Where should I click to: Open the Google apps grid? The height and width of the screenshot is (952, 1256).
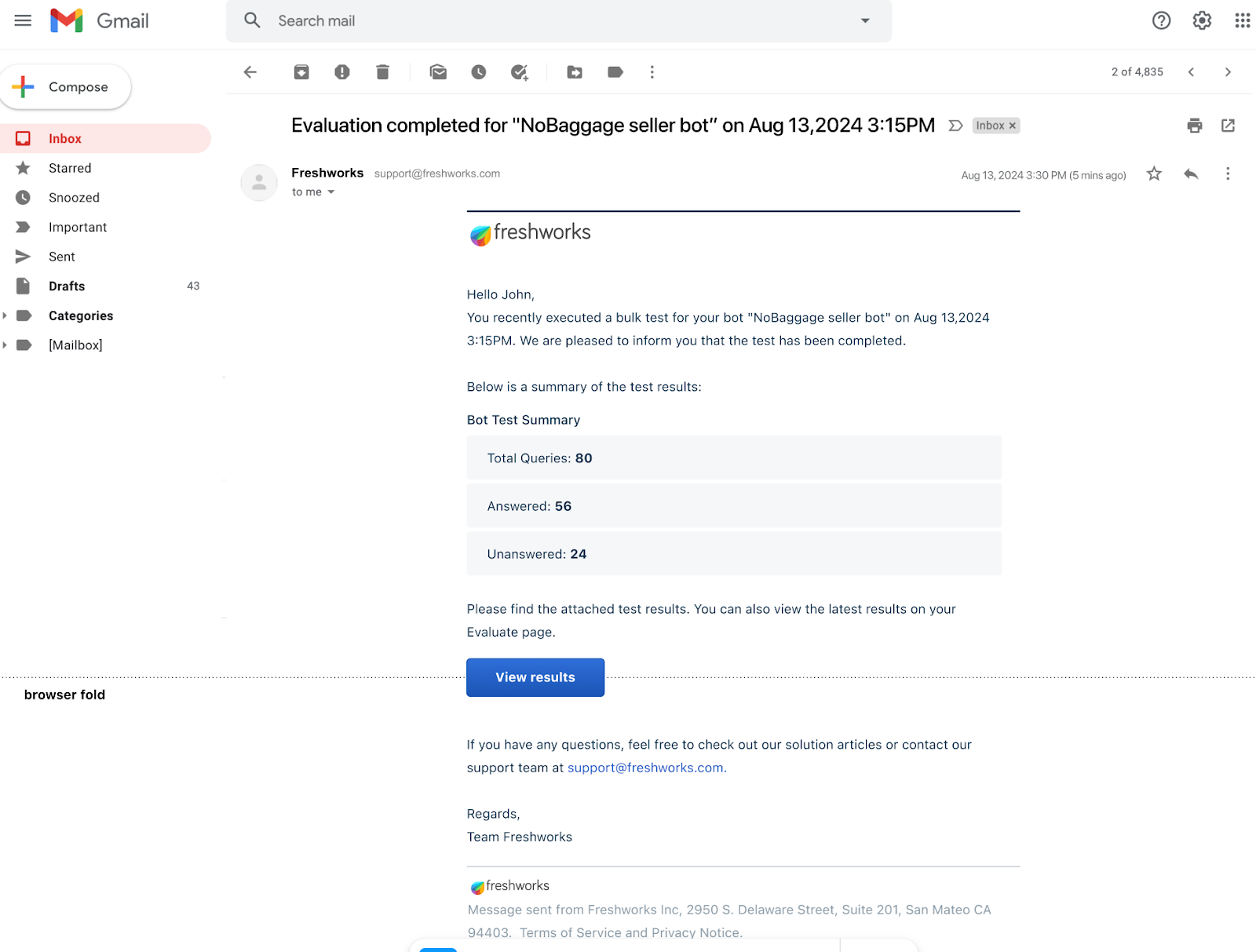1242,20
